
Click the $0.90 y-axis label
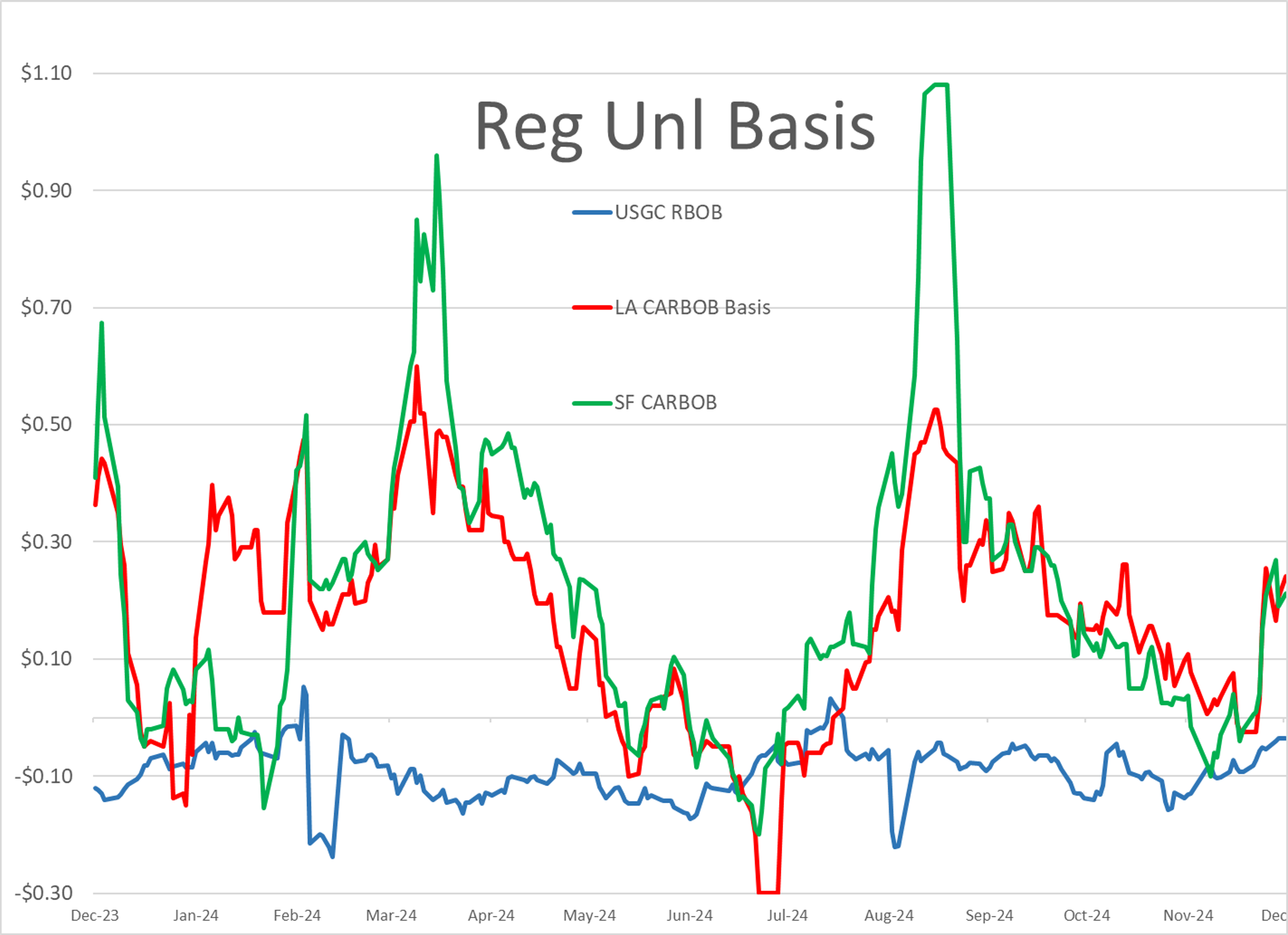tap(47, 191)
